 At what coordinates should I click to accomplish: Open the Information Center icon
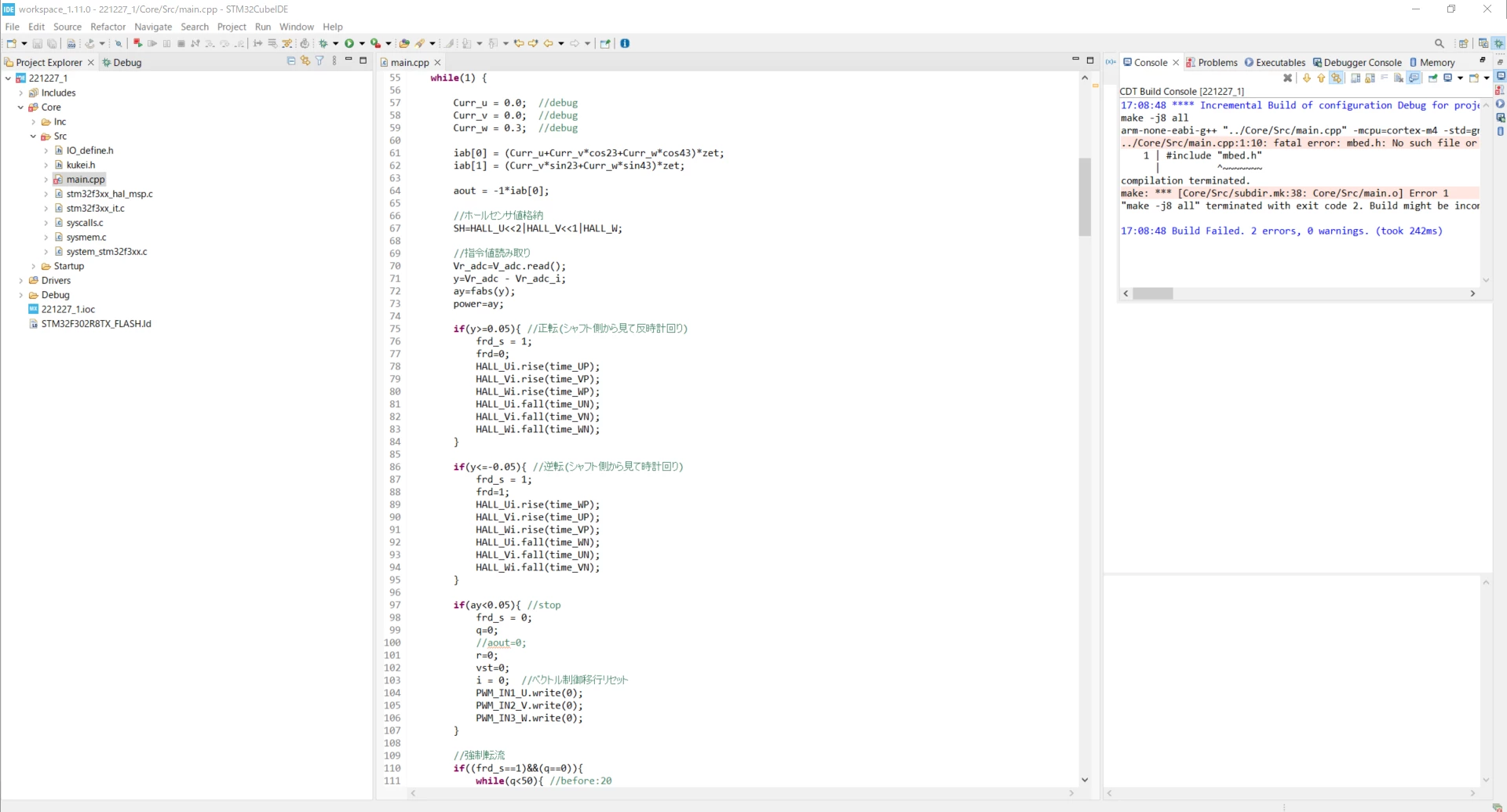pos(625,44)
